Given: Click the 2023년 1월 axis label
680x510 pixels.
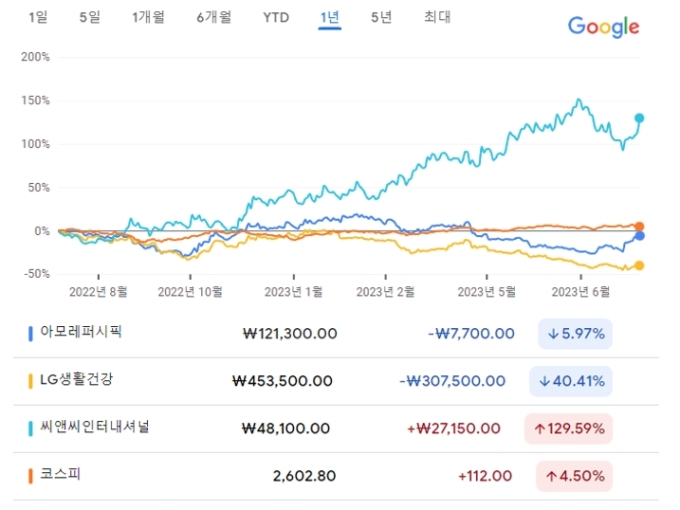Looking at the screenshot, I should tap(294, 292).
